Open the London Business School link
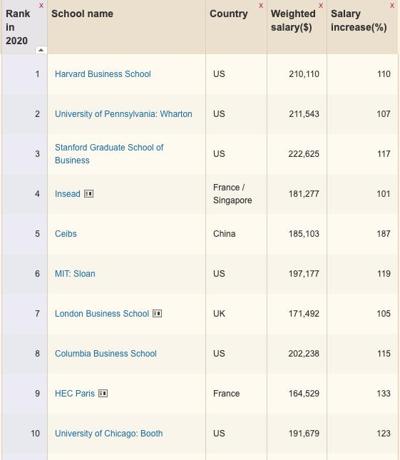 click(102, 313)
